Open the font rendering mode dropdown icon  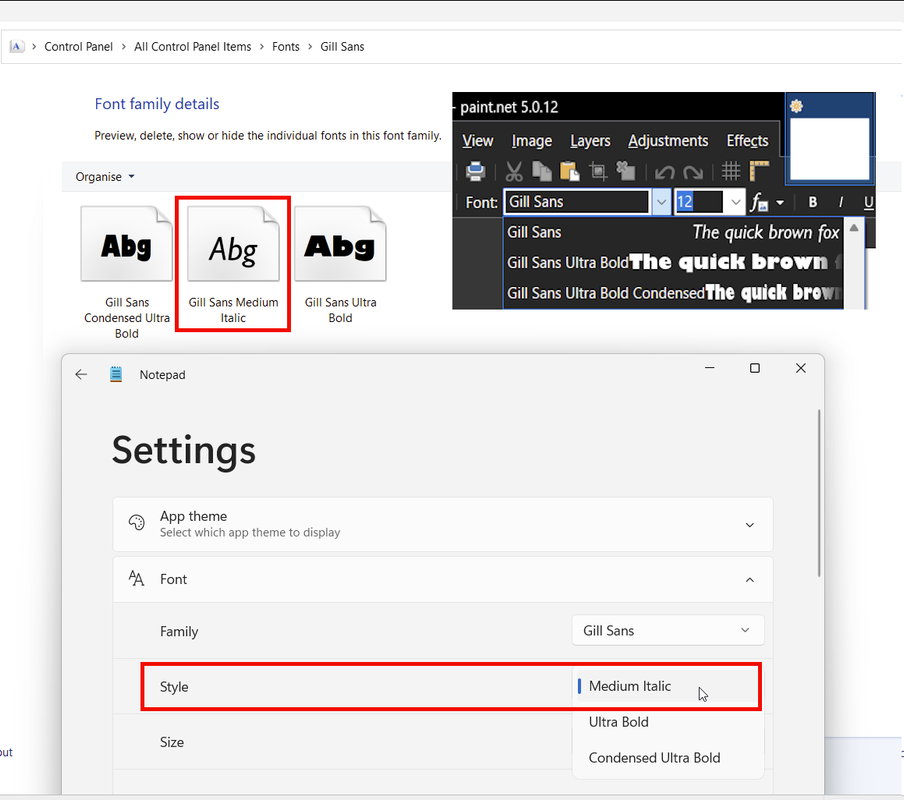[767, 202]
